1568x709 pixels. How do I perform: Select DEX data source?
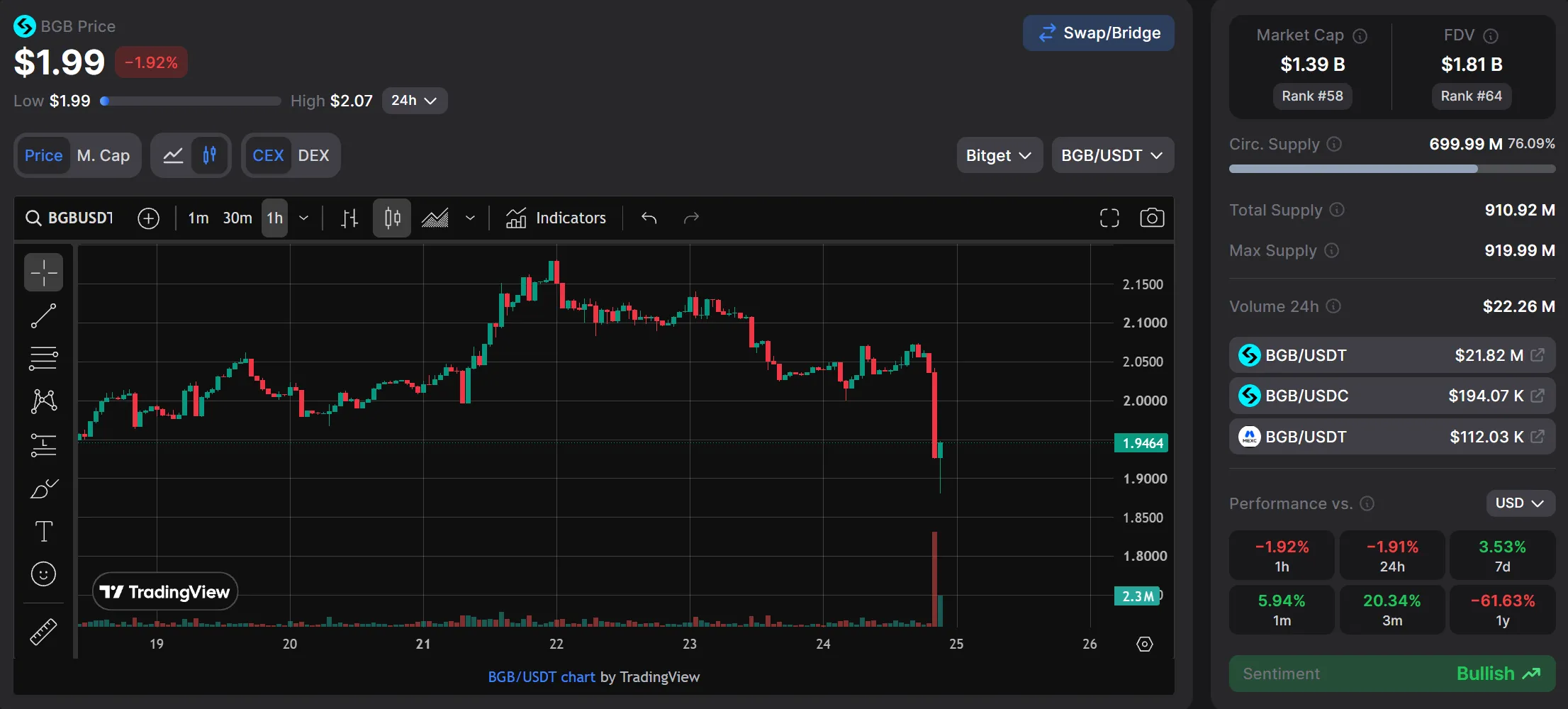click(313, 155)
